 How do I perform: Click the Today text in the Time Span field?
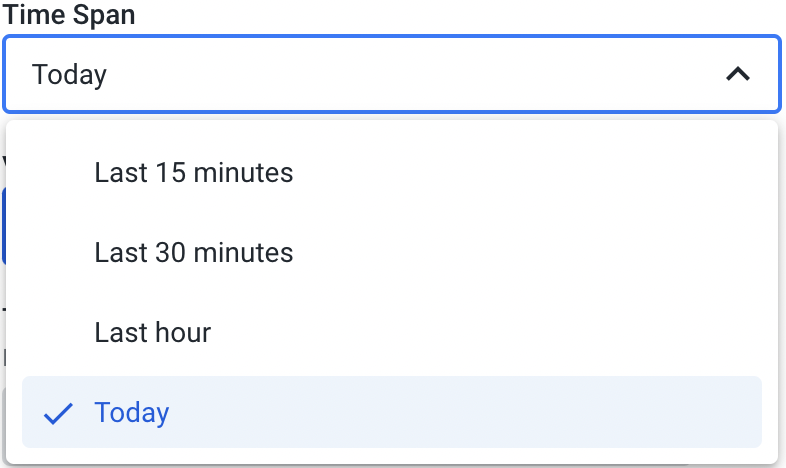69,75
